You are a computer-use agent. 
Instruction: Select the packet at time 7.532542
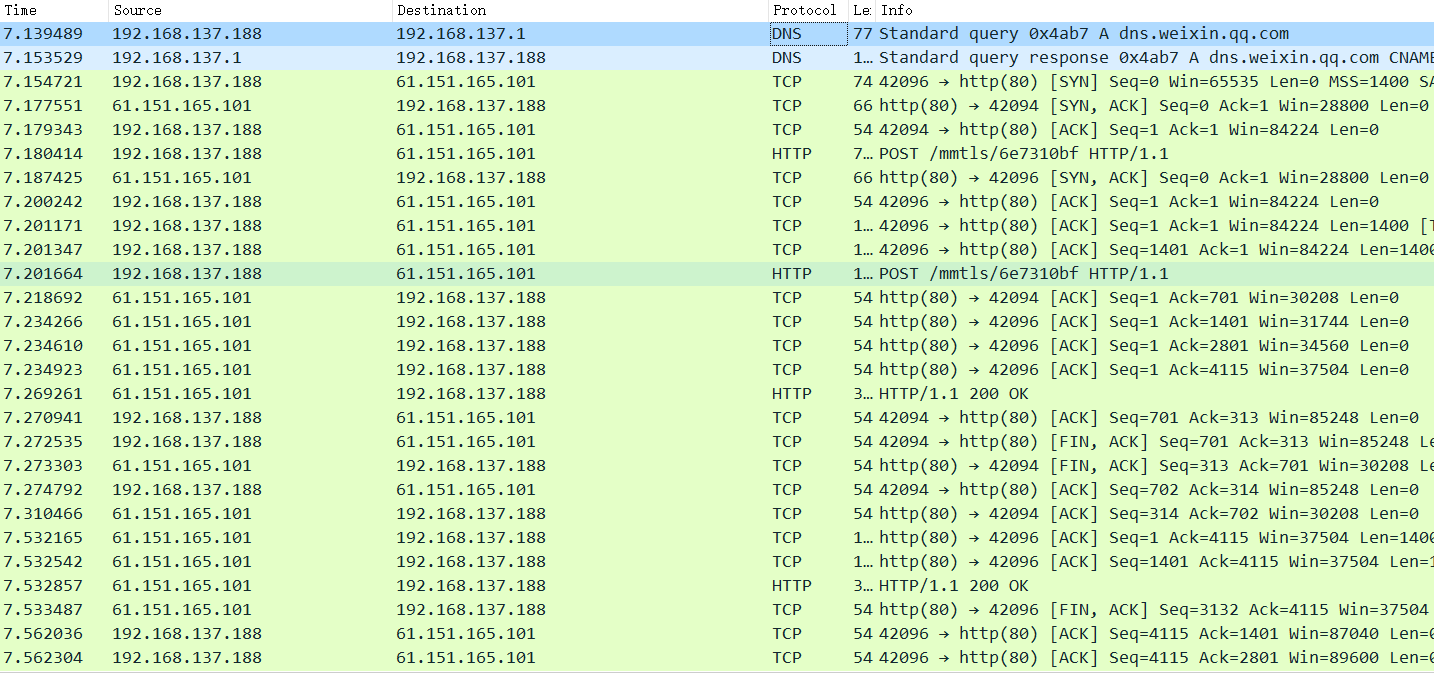pyautogui.click(x=717, y=562)
